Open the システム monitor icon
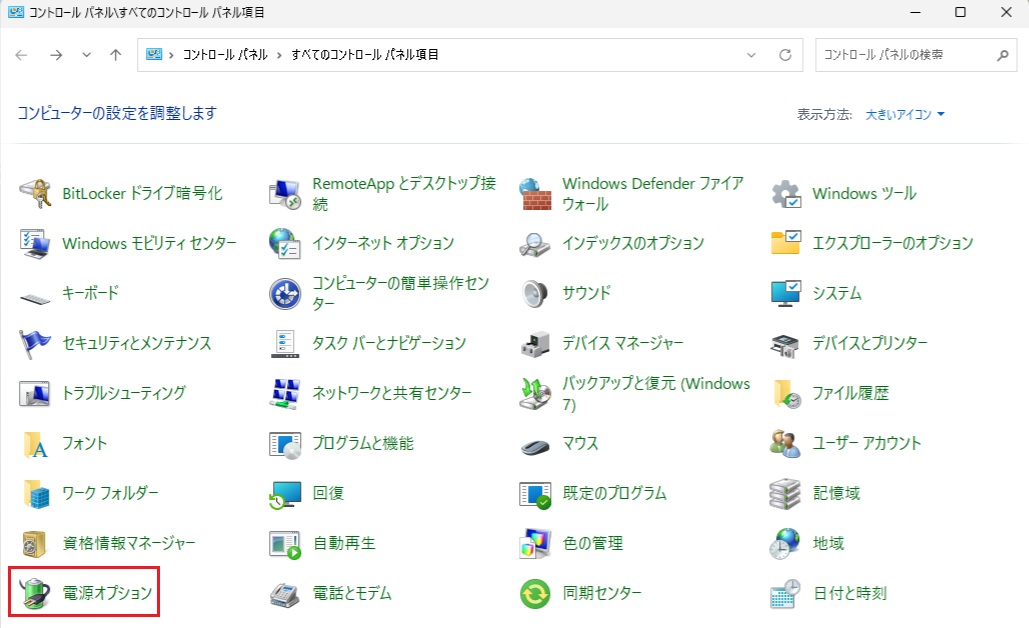The image size is (1029, 628). 786,293
